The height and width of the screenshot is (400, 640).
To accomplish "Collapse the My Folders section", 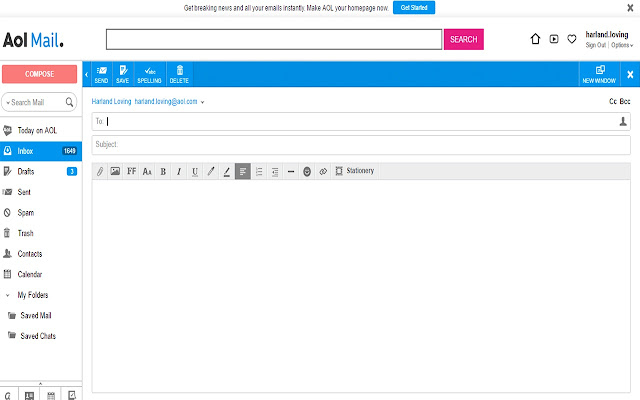I will click(7, 295).
